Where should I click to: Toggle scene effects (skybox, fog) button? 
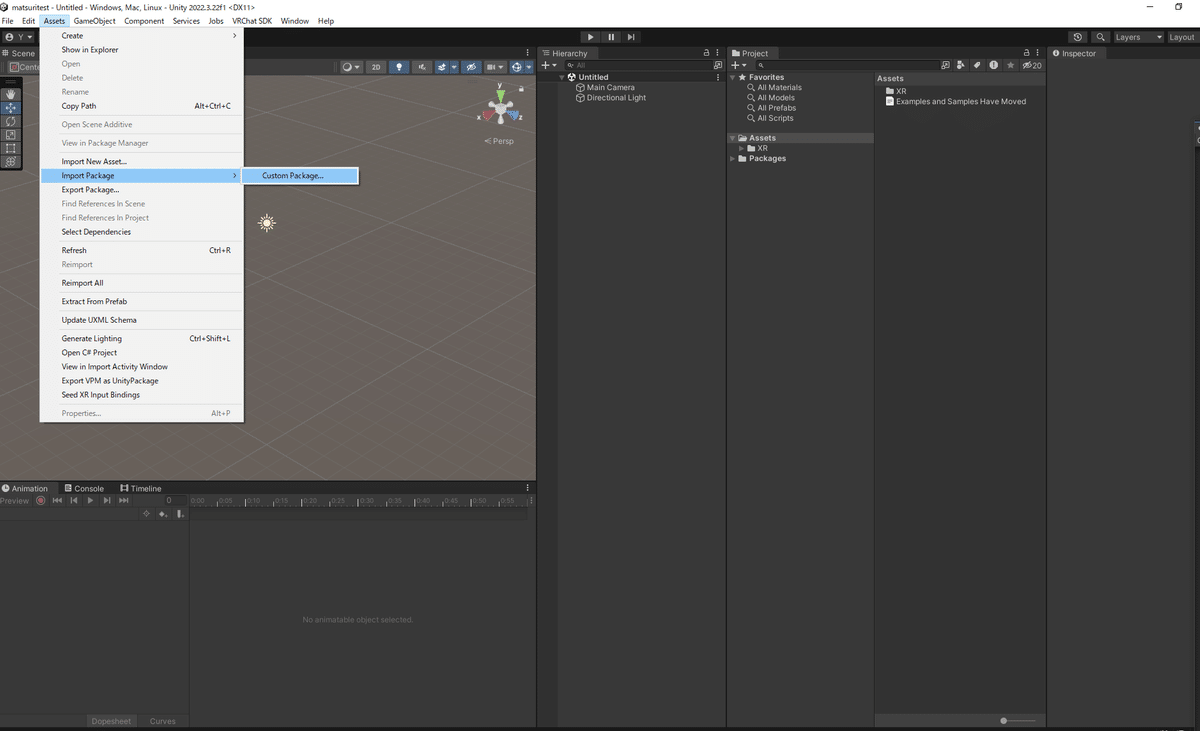(442, 67)
